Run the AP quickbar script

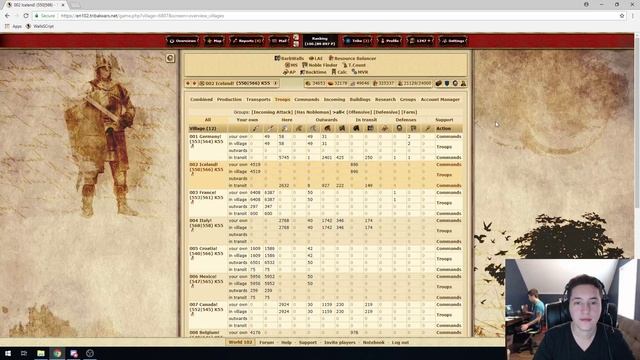tap(289, 72)
